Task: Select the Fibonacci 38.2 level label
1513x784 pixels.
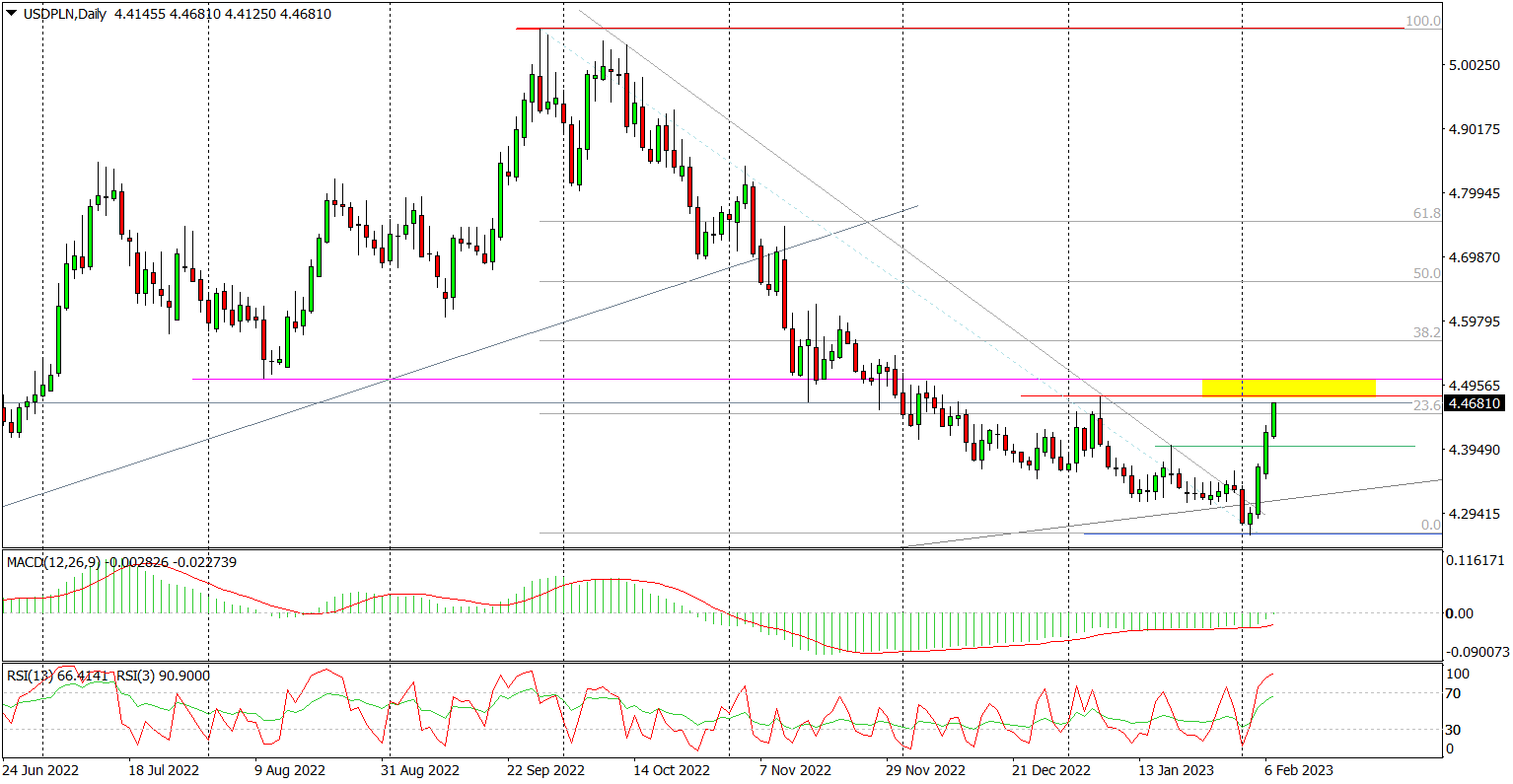Action: pyautogui.click(x=1427, y=333)
